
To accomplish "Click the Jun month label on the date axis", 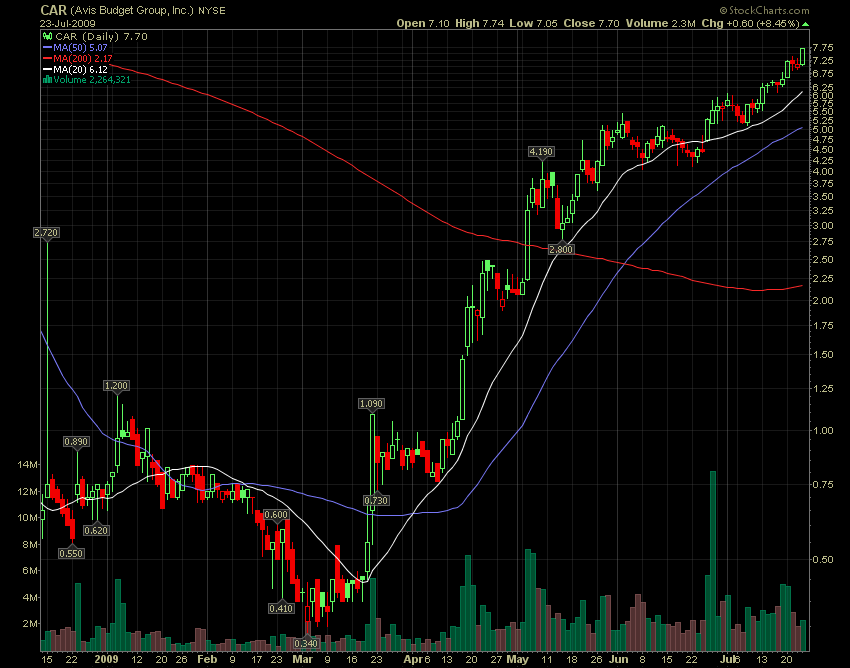I will [x=618, y=659].
